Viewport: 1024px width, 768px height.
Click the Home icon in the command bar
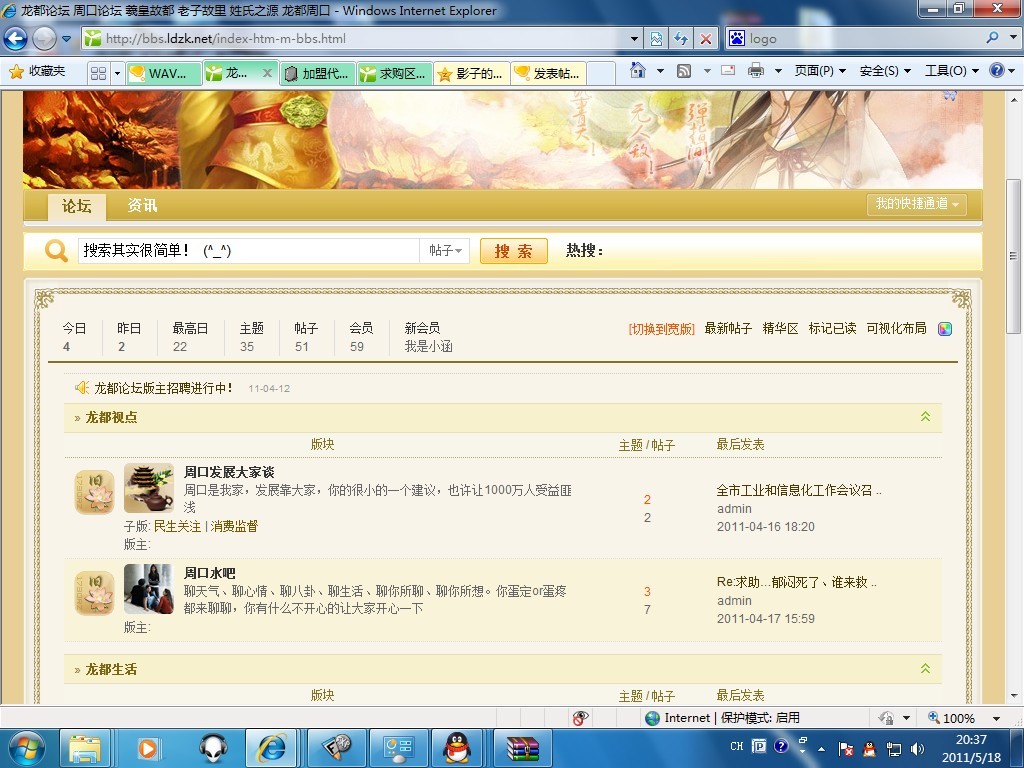[x=637, y=71]
